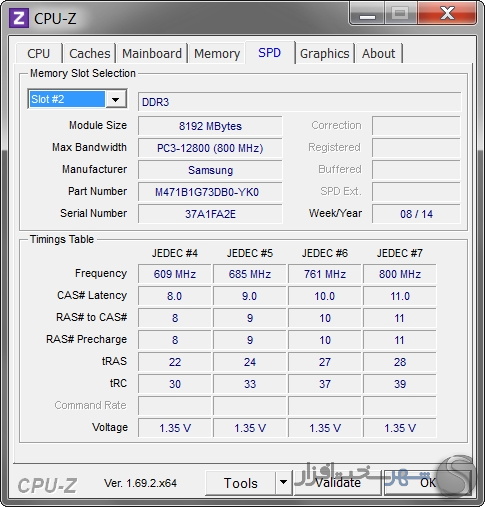Select tRAS value 22

tap(175, 362)
